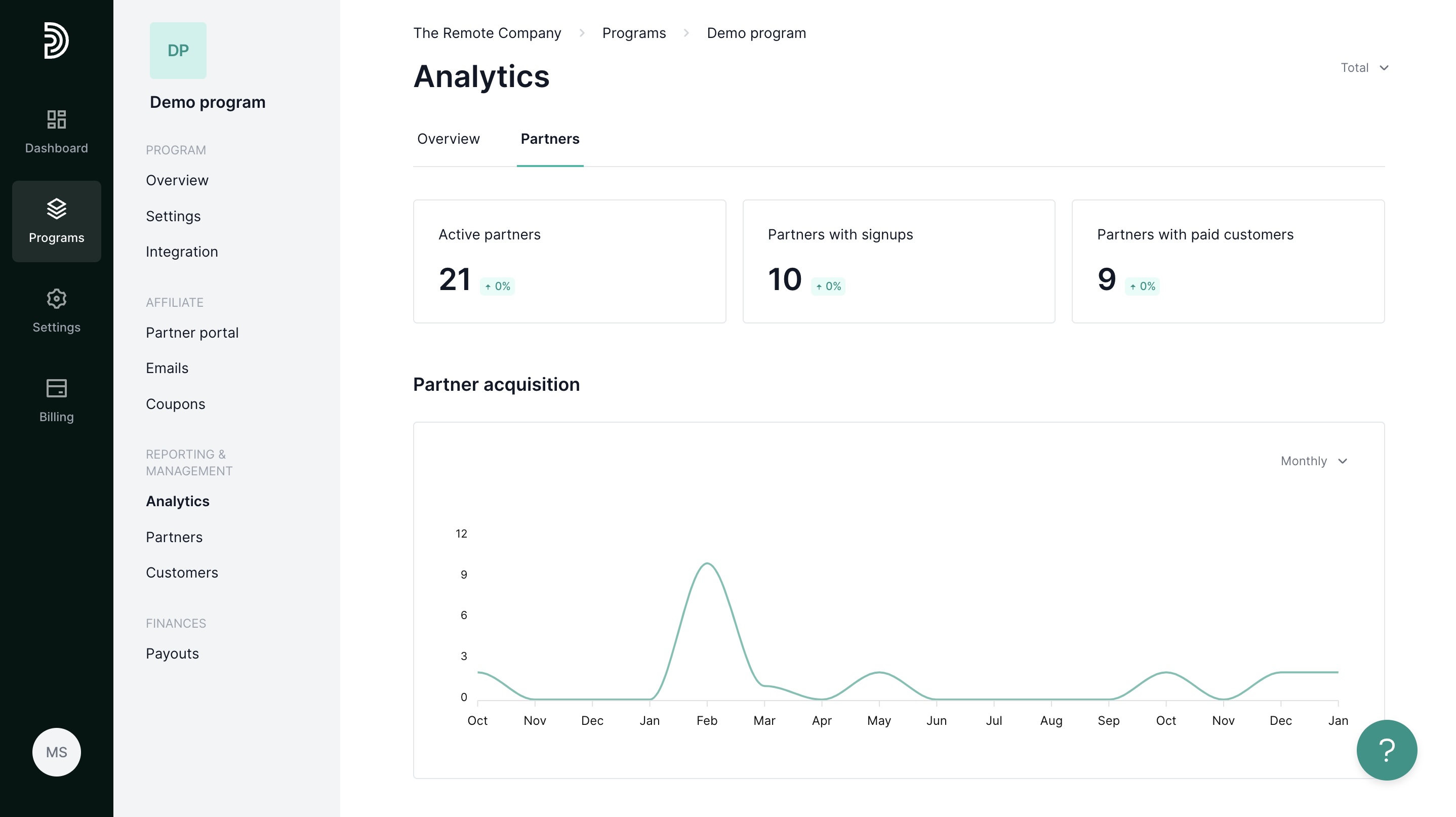Click the Sep label on chart axis
The image size is (1456, 817).
coord(1108,721)
